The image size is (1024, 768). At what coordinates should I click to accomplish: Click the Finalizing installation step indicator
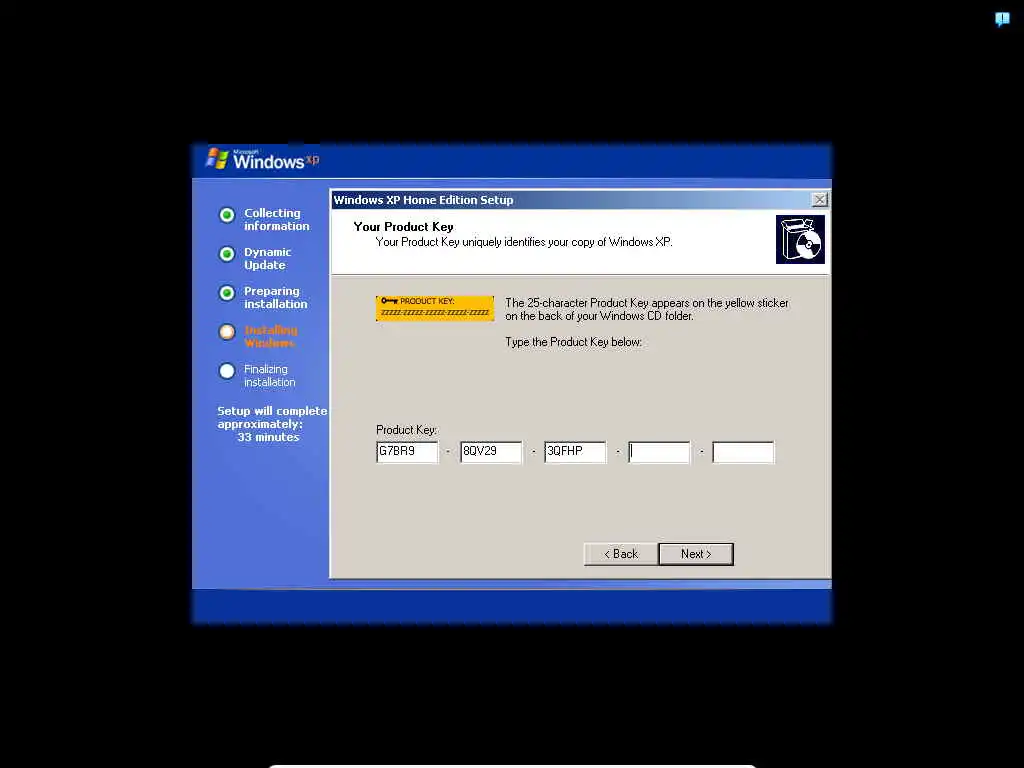(227, 371)
